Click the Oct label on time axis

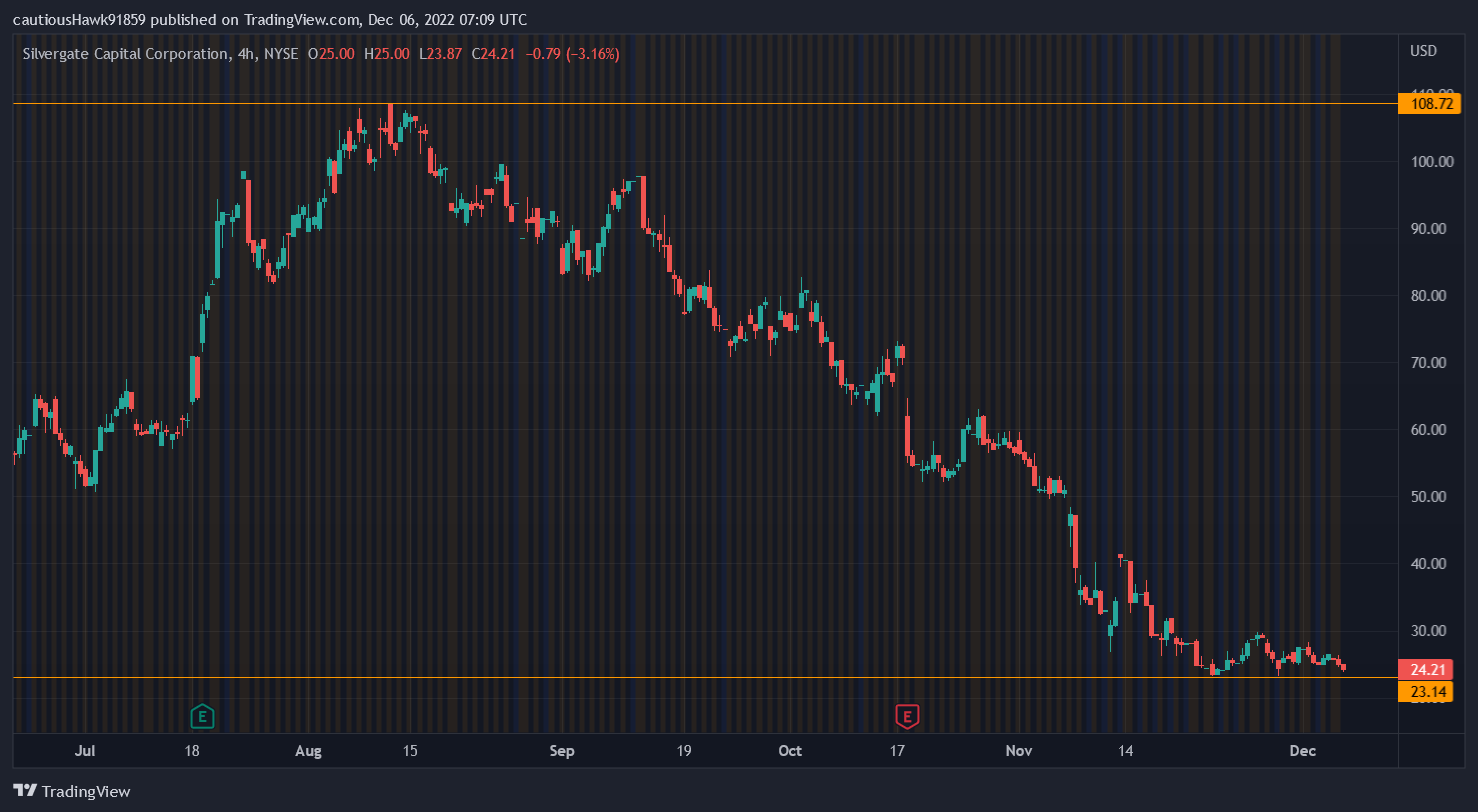tap(790, 750)
